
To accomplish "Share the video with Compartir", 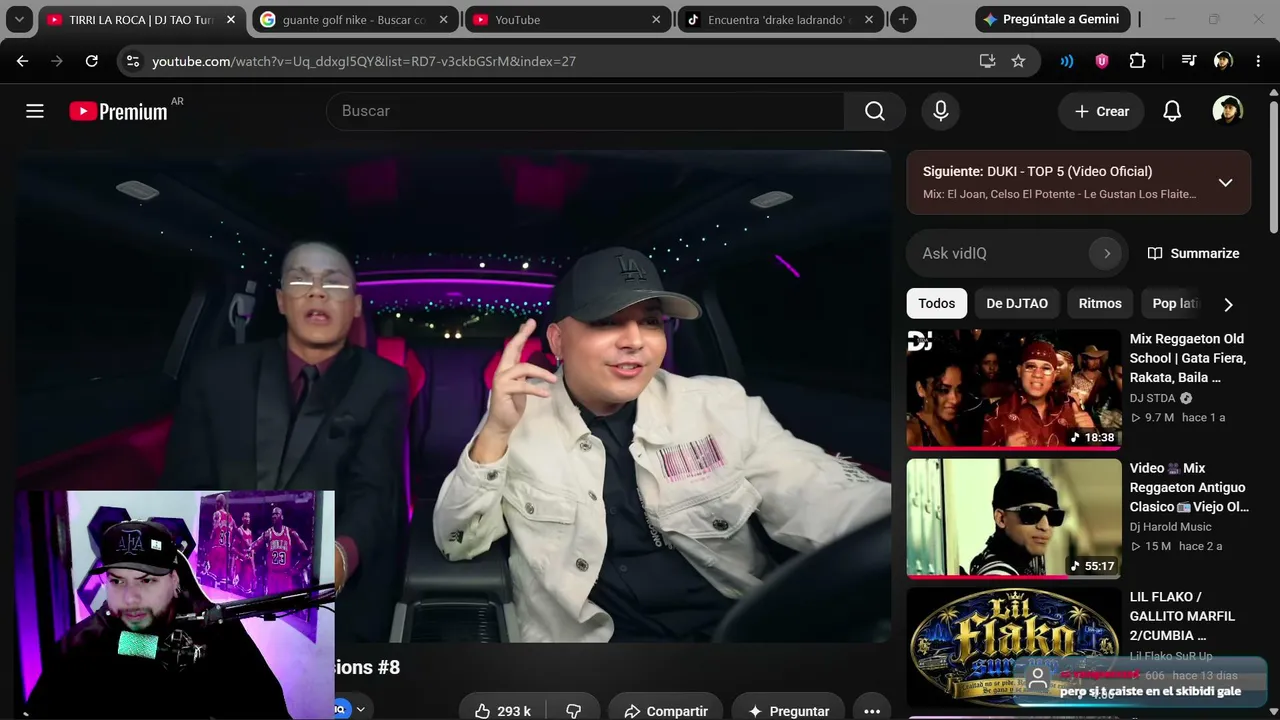I will click(x=665, y=711).
